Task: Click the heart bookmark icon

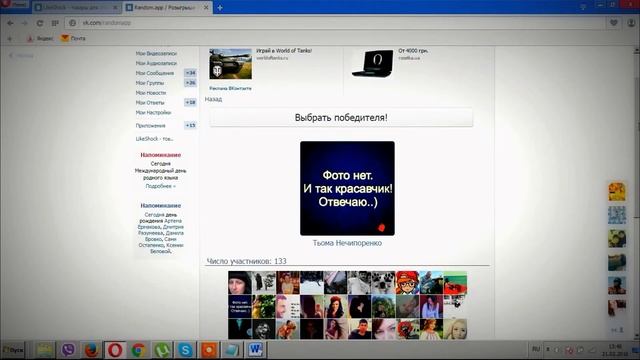Action: [613, 23]
